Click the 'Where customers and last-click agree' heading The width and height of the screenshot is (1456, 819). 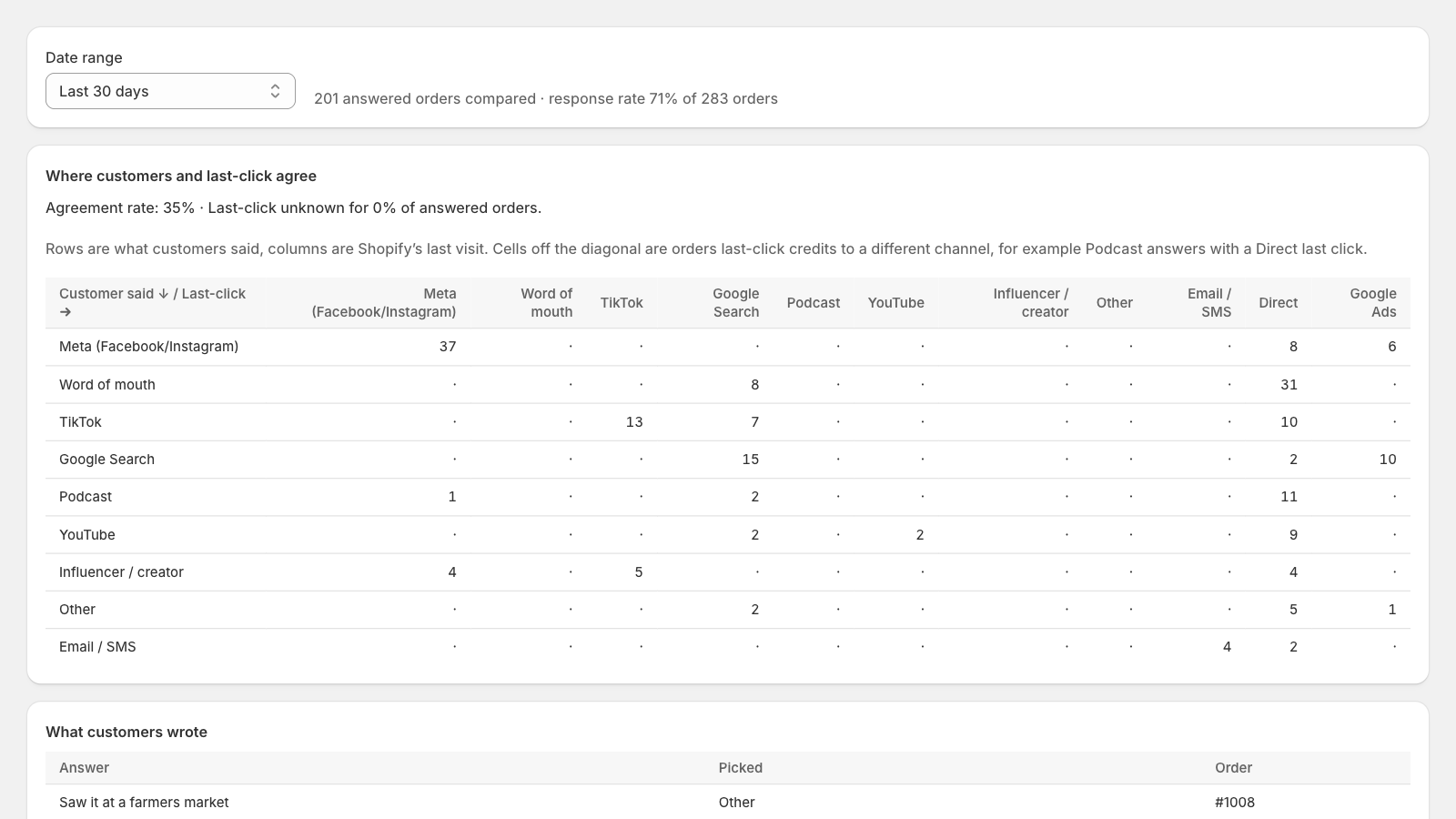tap(181, 176)
